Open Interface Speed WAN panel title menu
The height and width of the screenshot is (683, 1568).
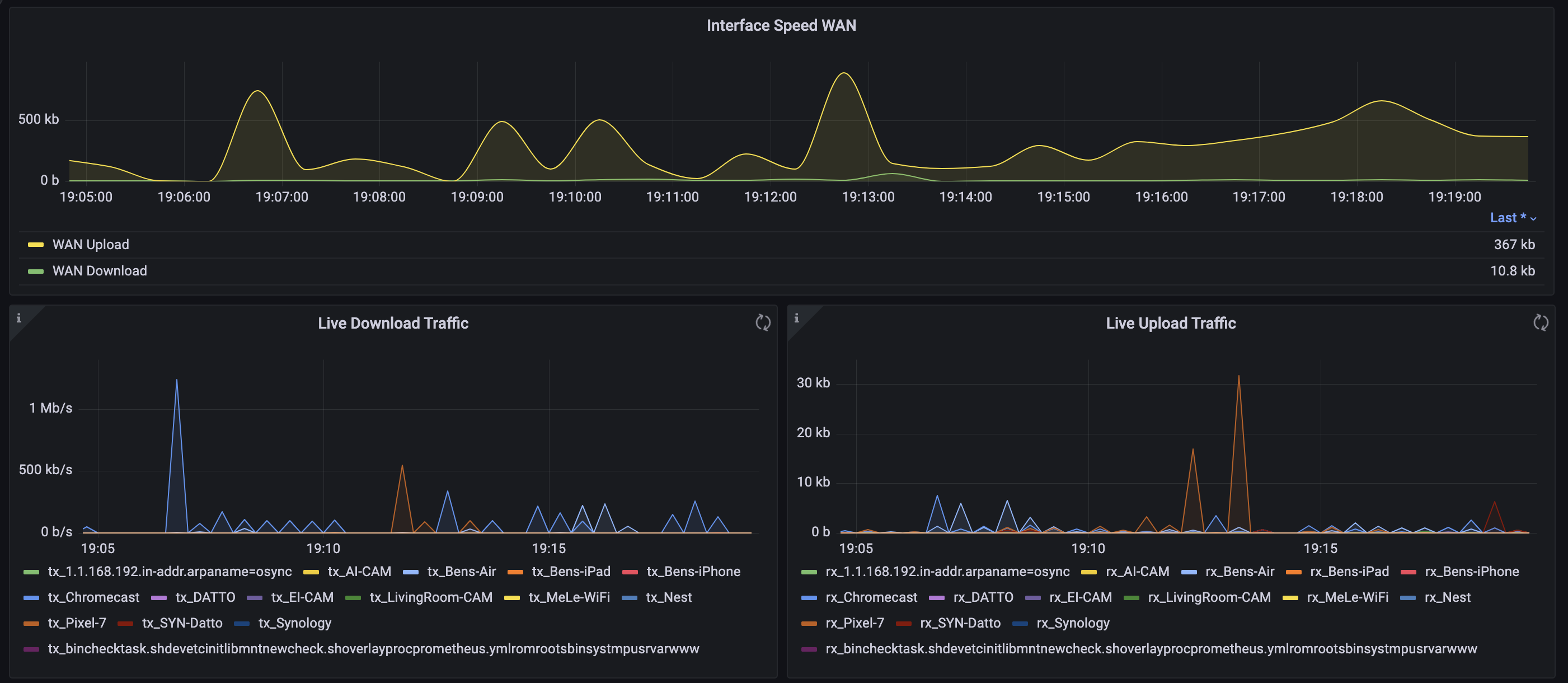tap(781, 26)
